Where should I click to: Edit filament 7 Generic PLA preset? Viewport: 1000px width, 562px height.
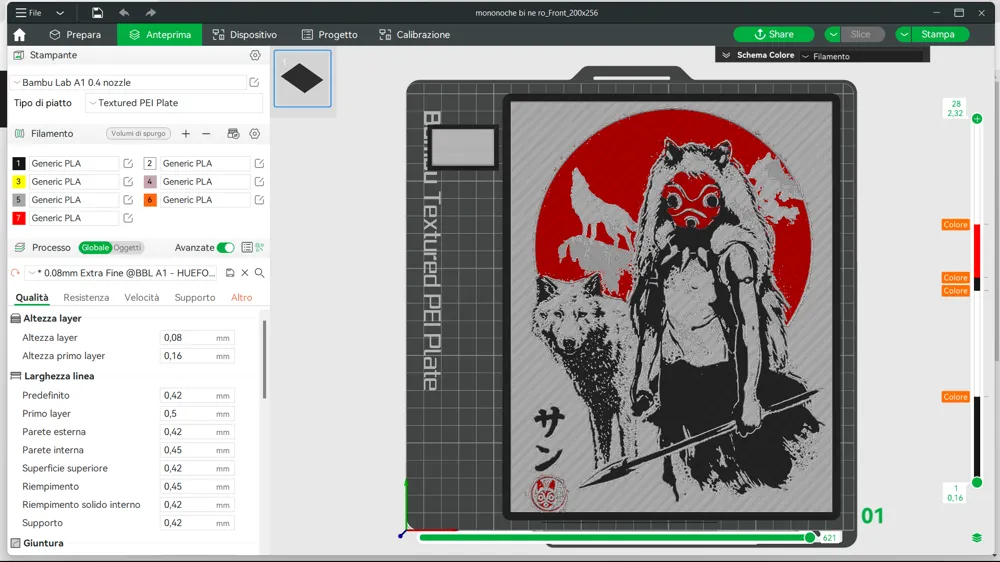128,218
